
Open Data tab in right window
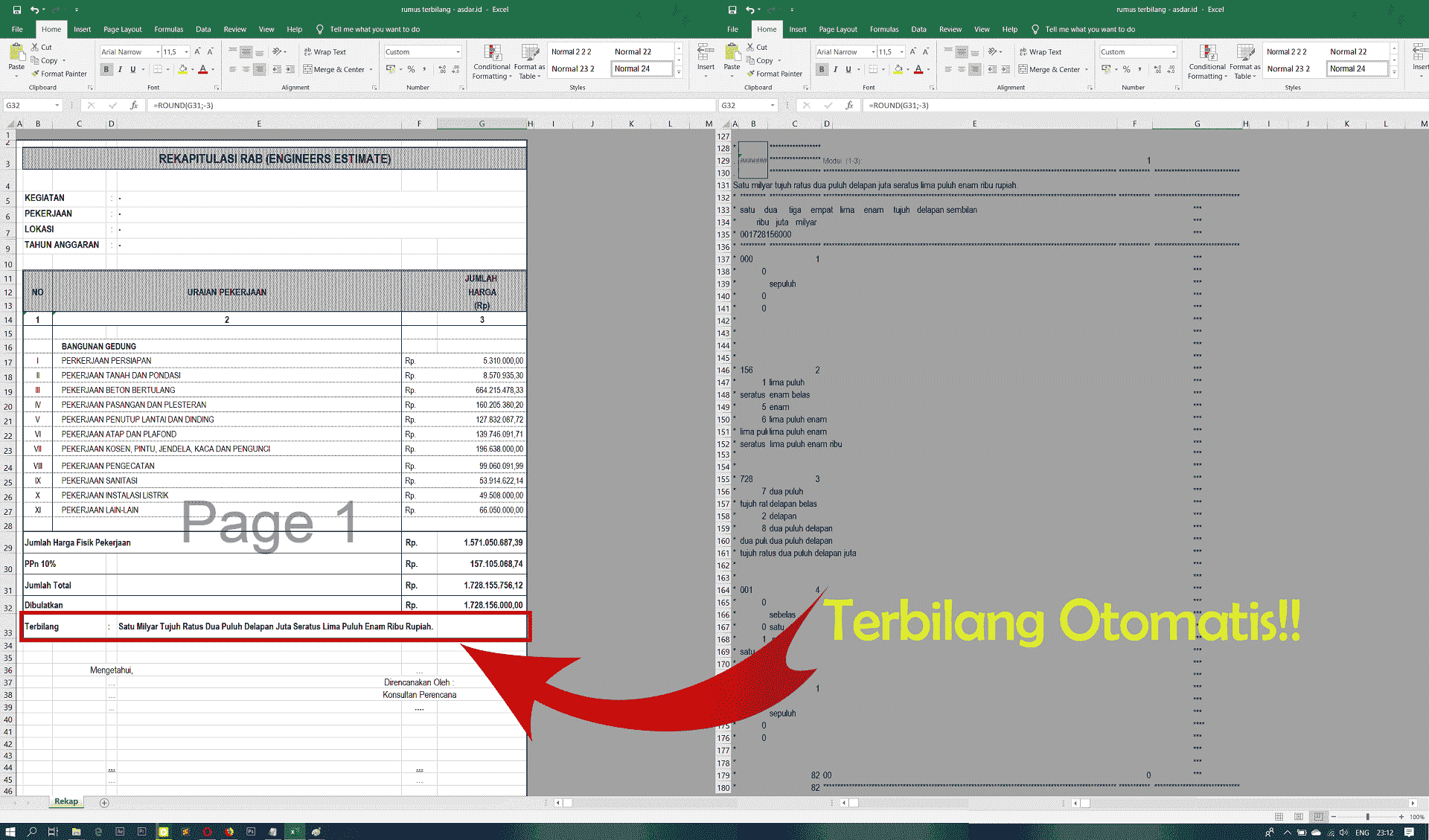[918, 29]
